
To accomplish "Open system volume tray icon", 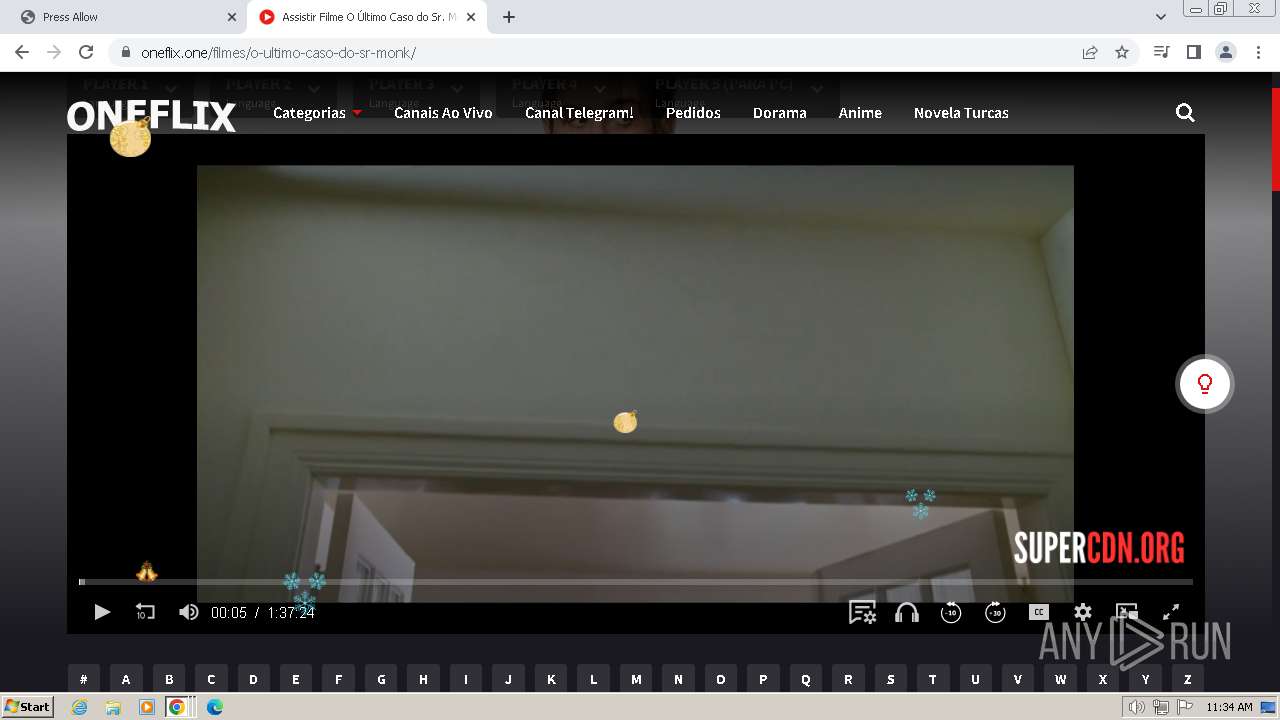I will click(x=1136, y=707).
